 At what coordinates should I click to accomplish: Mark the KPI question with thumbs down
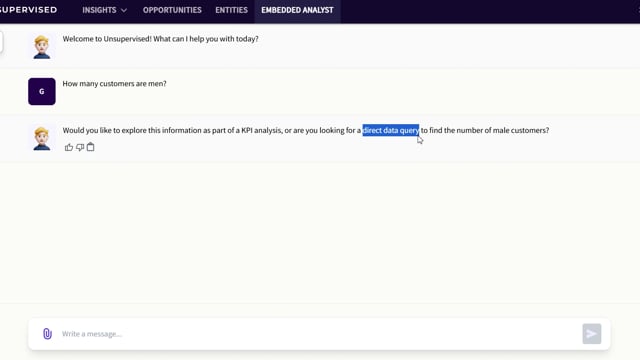tap(80, 147)
